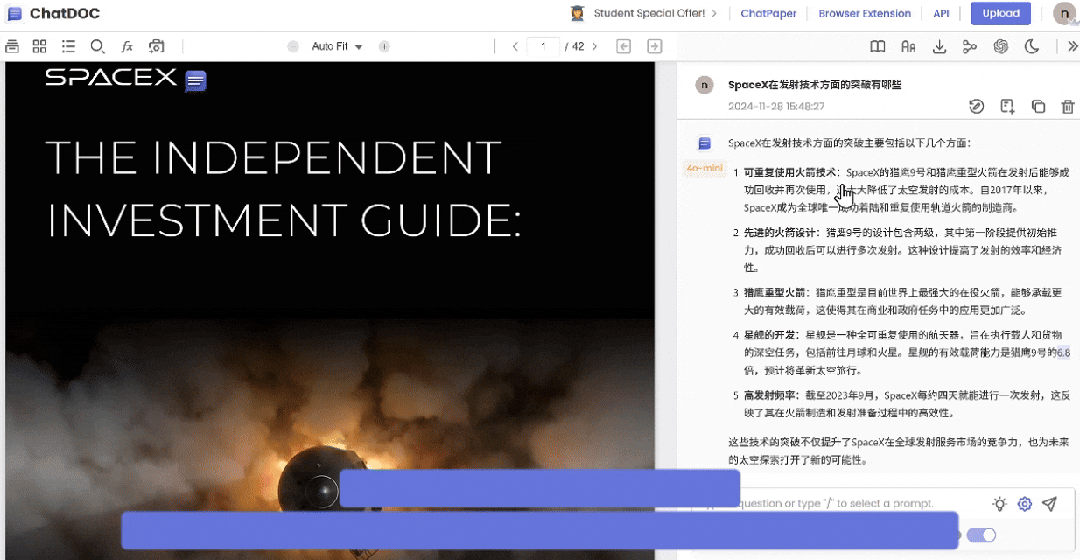This screenshot has width=1080, height=560.
Task: Toggle dark mode with moon icon
Action: click(x=1032, y=46)
